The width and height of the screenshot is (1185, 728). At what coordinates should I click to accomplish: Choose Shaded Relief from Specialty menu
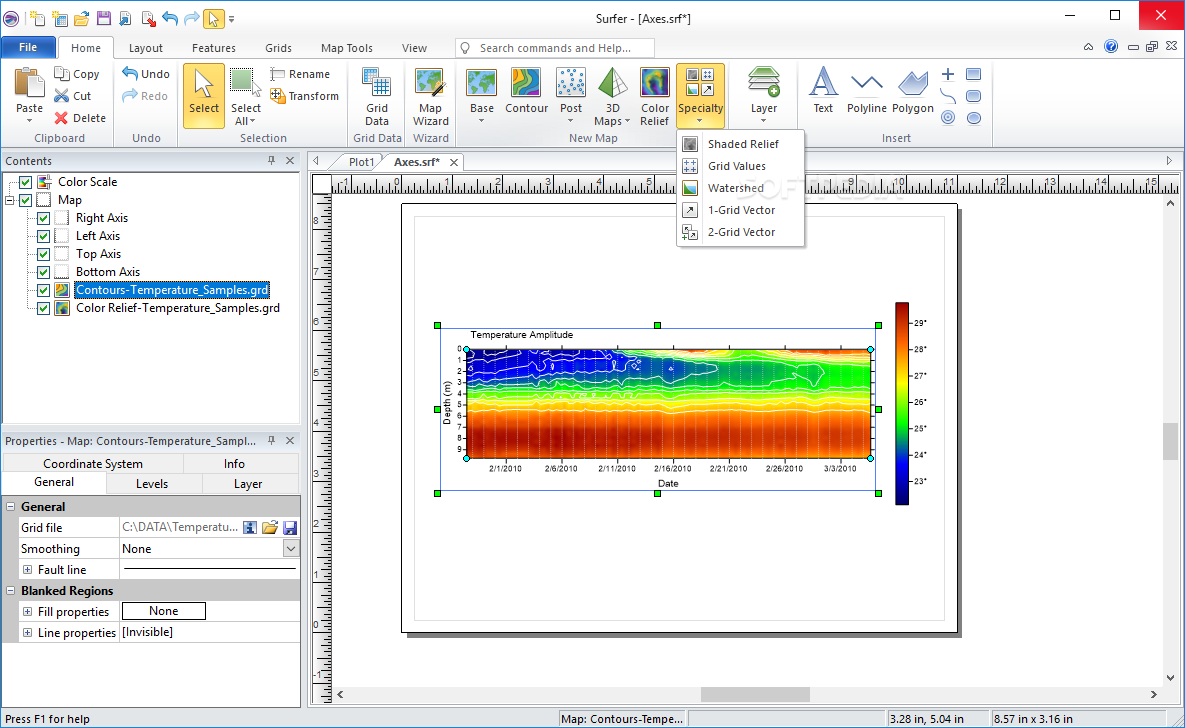pos(740,144)
